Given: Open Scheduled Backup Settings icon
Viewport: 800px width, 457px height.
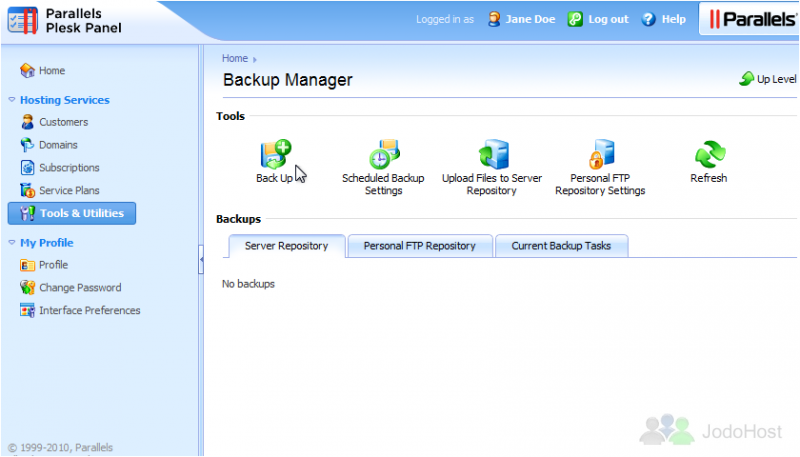Looking at the screenshot, I should (x=384, y=154).
